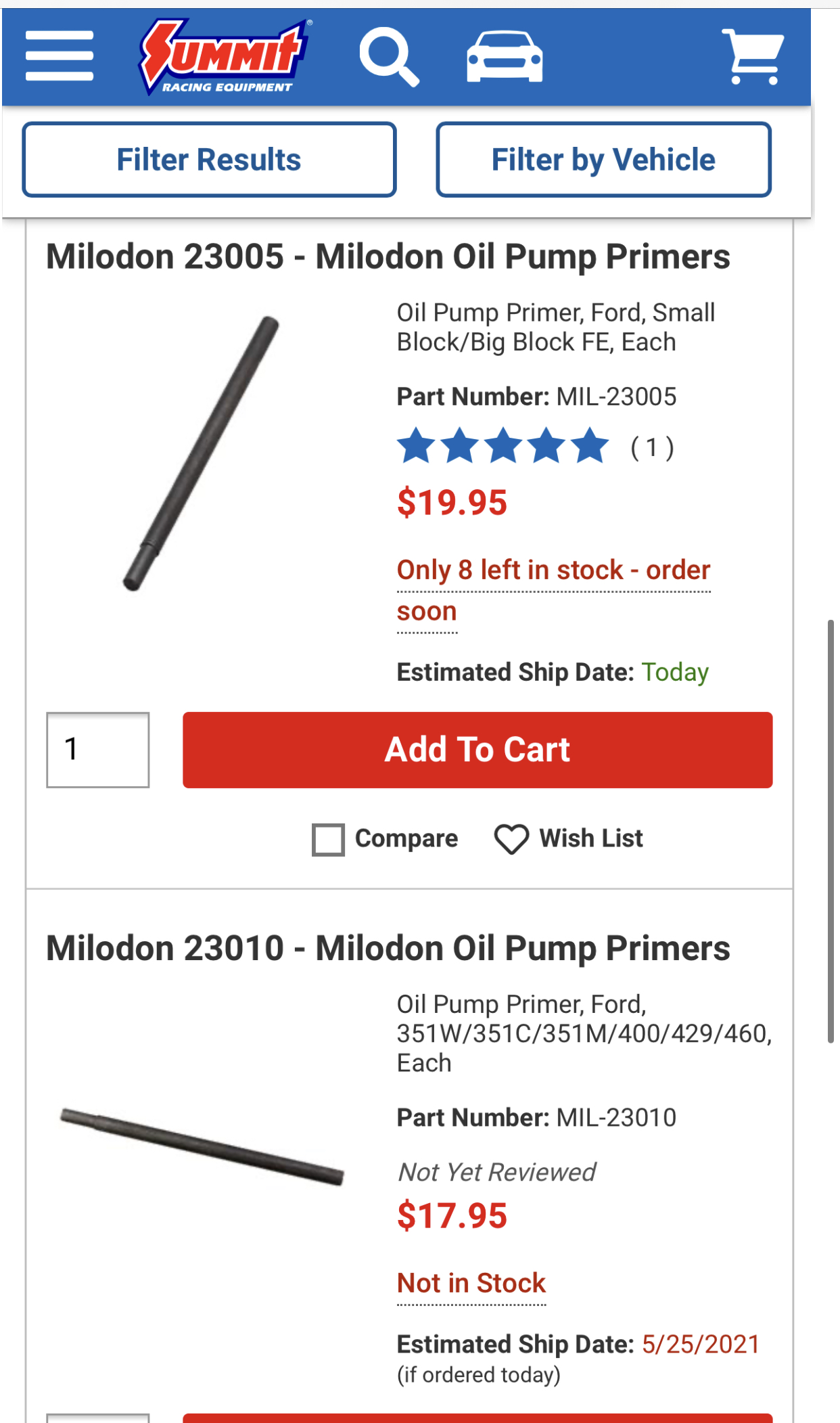840x1423 pixels.
Task: Open the Filter Results panel
Action: (209, 160)
